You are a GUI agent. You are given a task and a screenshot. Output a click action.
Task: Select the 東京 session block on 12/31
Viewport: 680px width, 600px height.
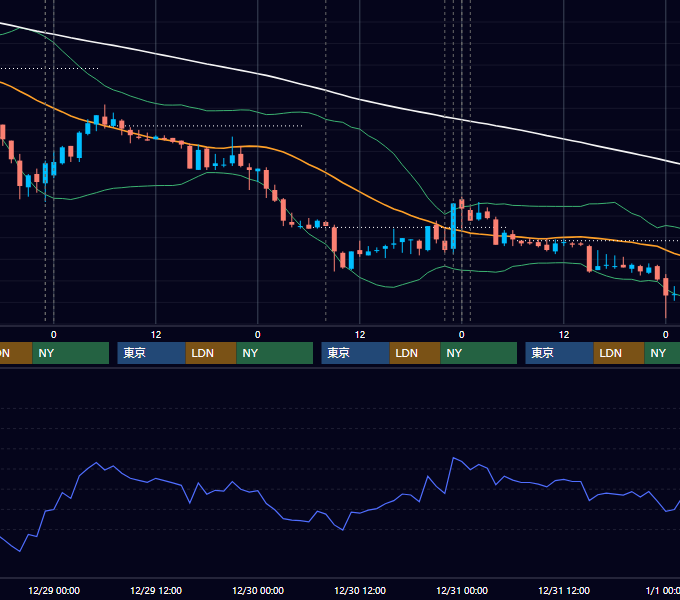[x=559, y=353]
